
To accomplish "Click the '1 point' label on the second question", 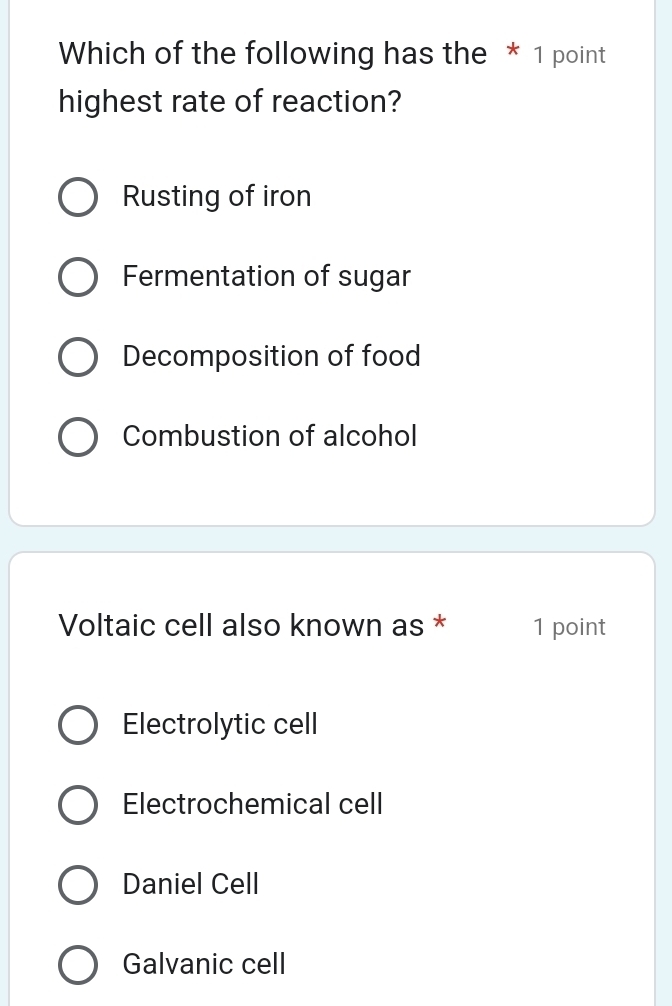I will pyautogui.click(x=569, y=627).
